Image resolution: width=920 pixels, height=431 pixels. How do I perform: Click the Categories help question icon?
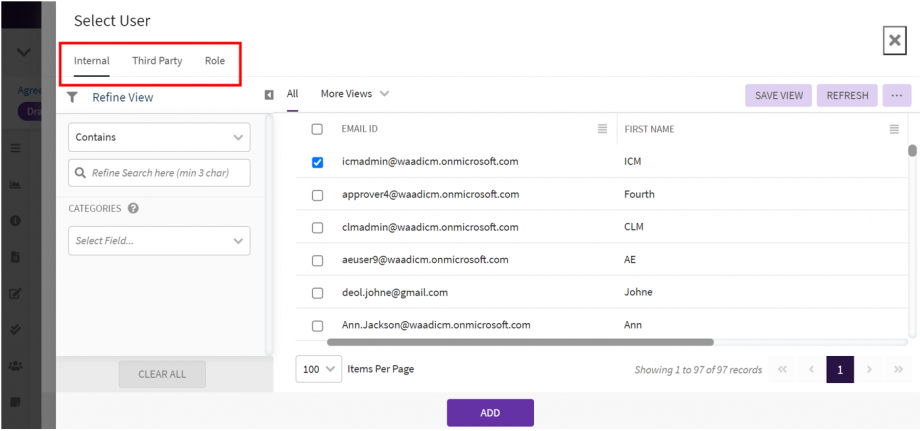[133, 209]
